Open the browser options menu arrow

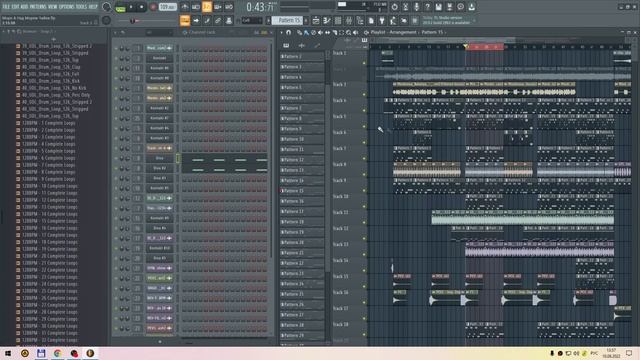tap(4, 31)
